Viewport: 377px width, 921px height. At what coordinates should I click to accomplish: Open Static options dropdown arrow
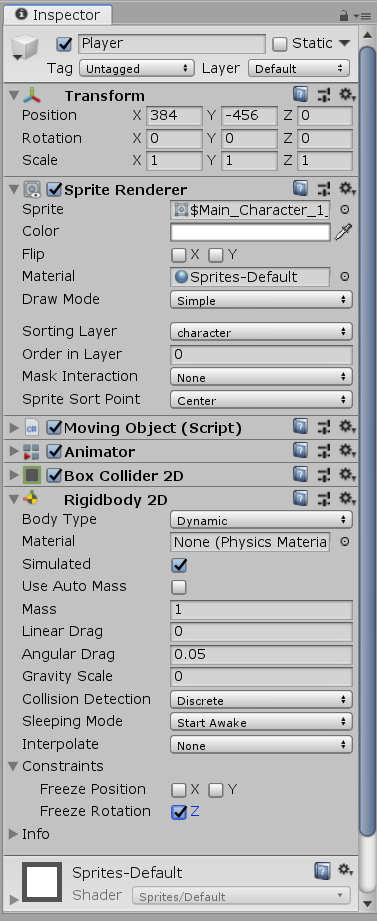(344, 43)
